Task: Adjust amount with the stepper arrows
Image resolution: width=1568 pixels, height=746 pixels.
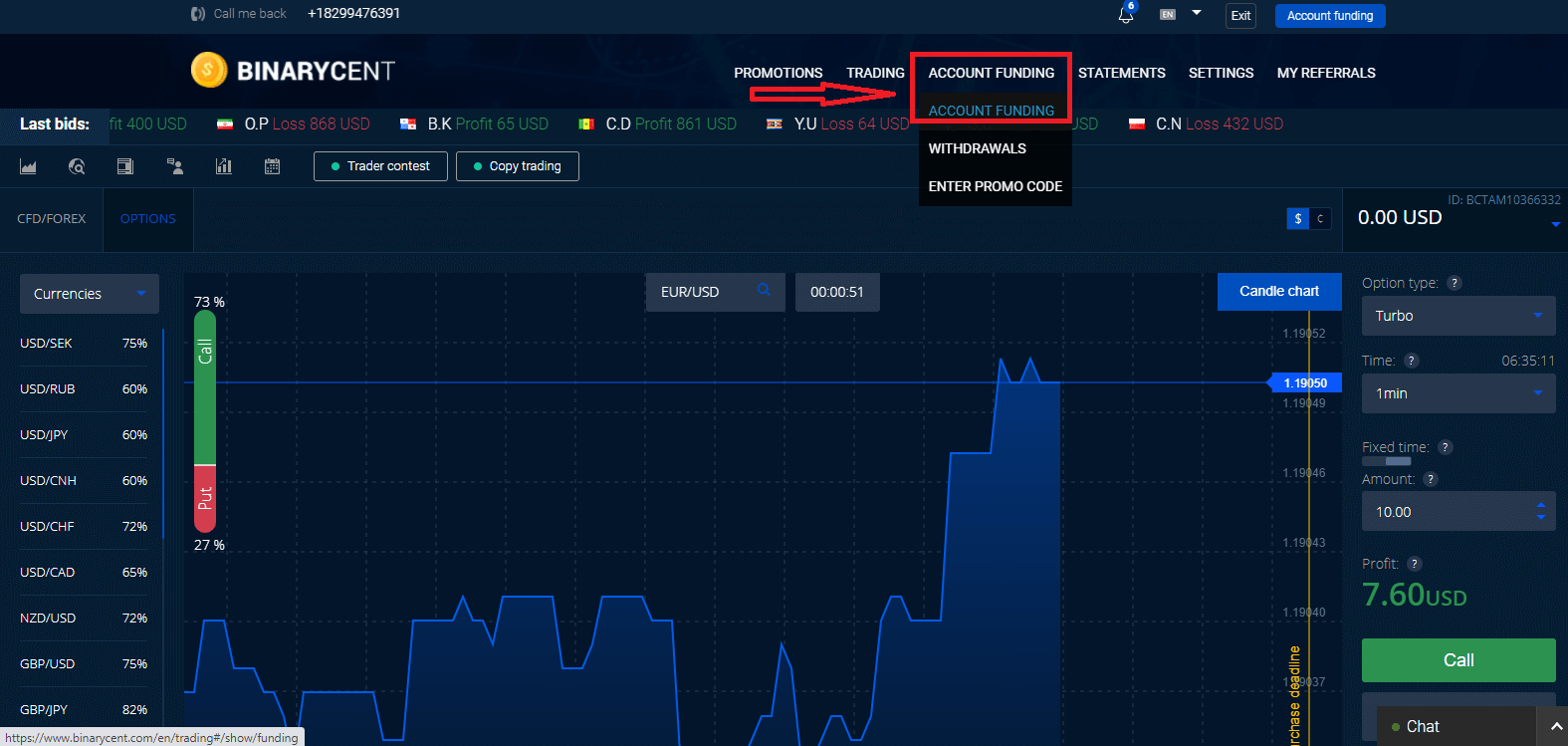Action: coord(1541,511)
